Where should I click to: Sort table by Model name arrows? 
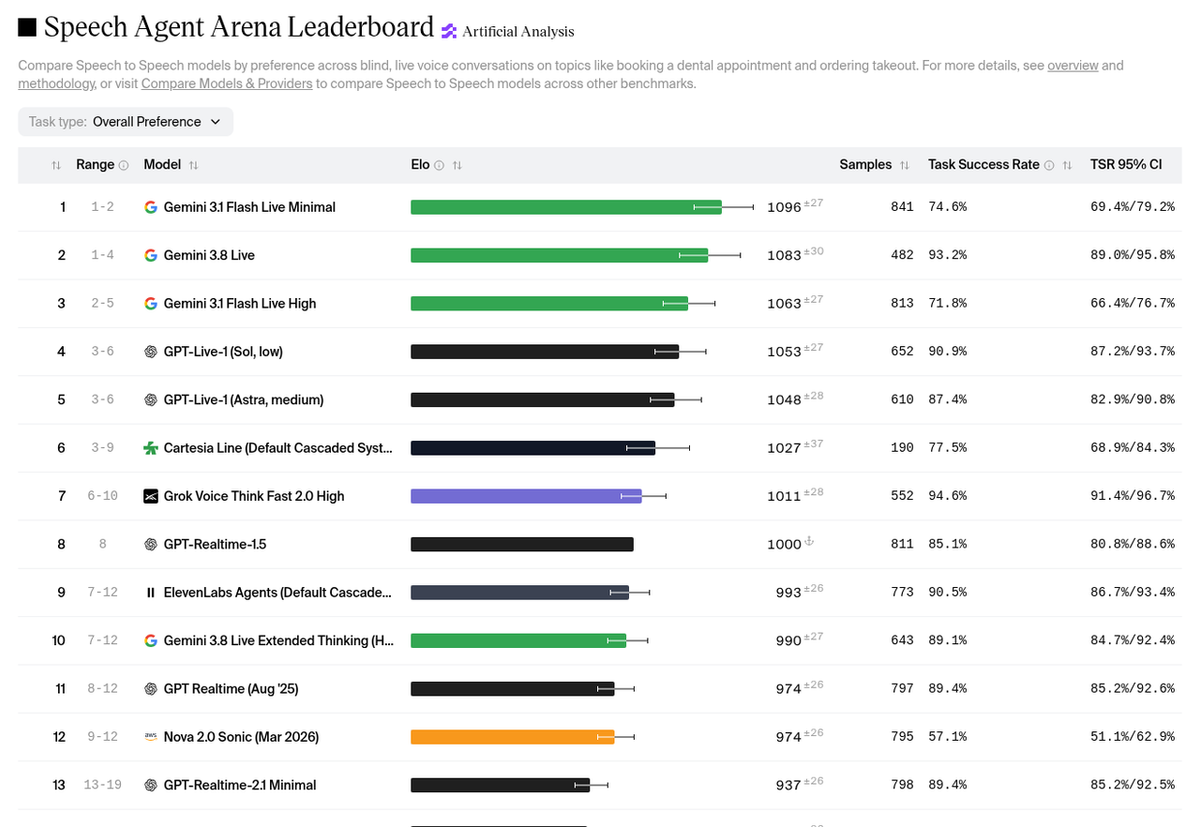click(193, 165)
